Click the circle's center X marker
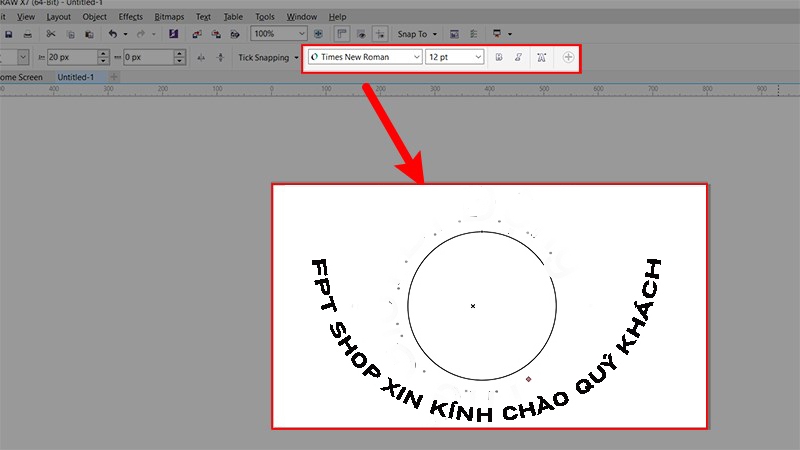Viewport: 800px width, 450px height. coord(473,306)
